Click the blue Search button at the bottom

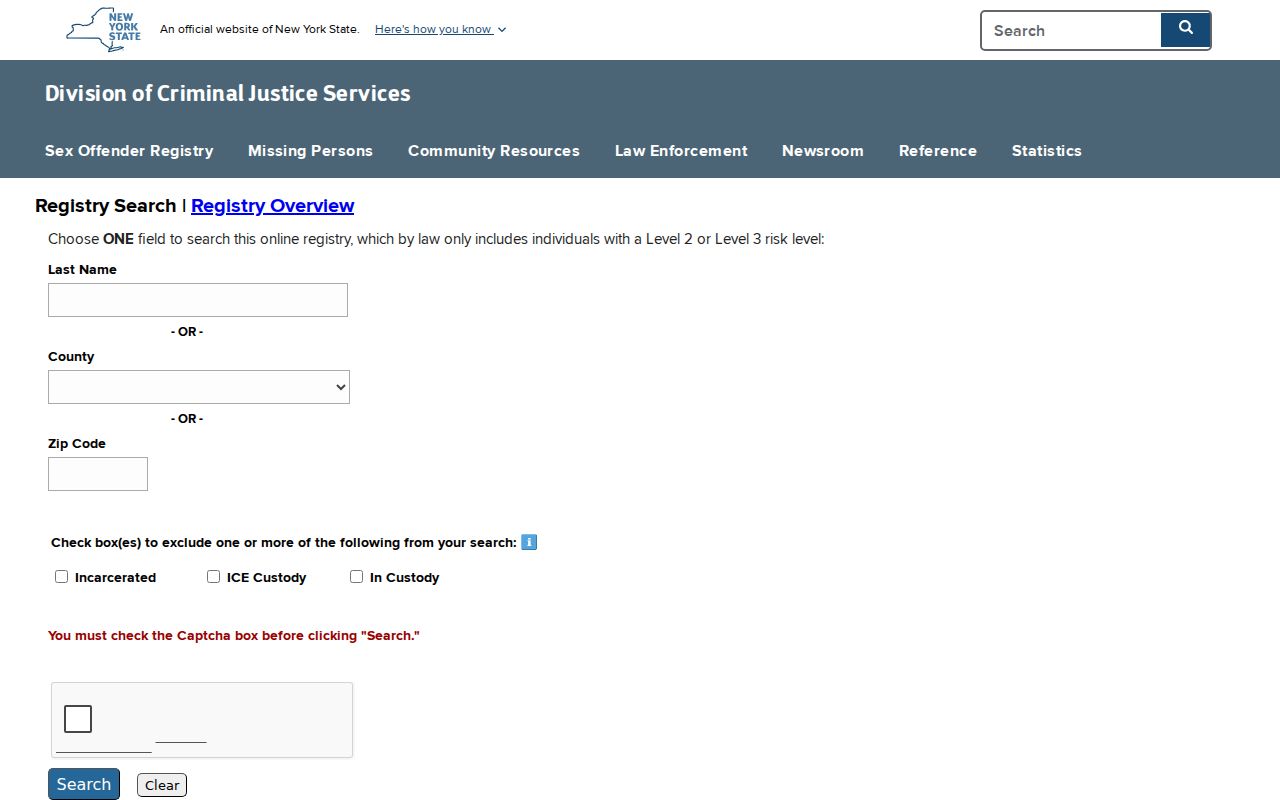(84, 784)
